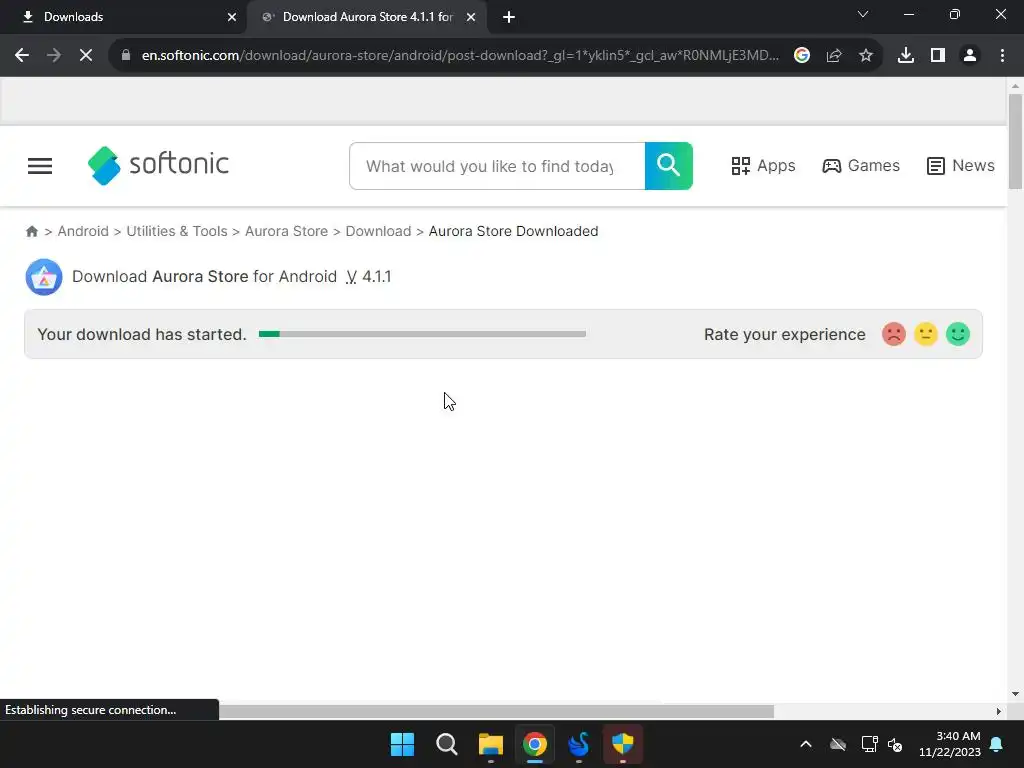This screenshot has height=768, width=1024.
Task: Open the Apps section
Action: [x=763, y=166]
